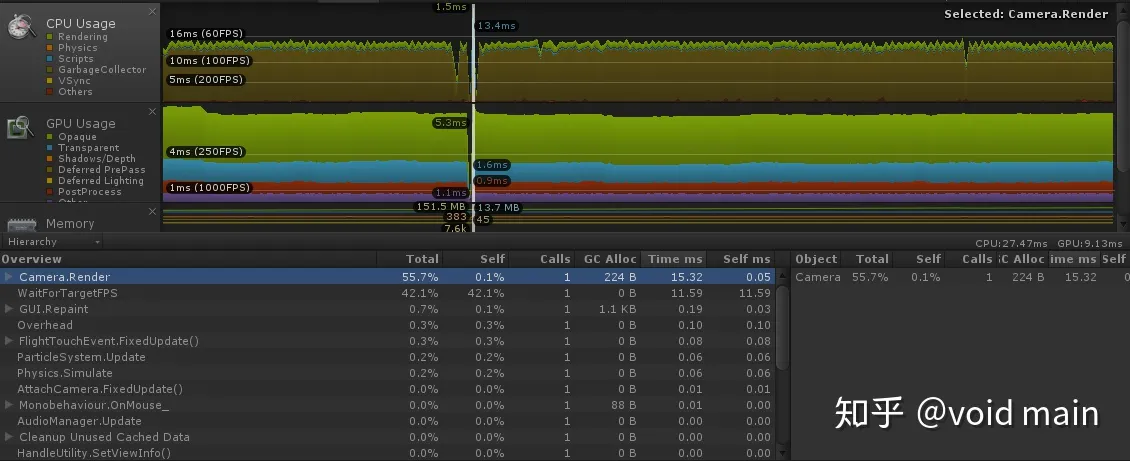Select the HandleUtility.SetViewInfo() row
The image size is (1130, 461).
click(388, 453)
